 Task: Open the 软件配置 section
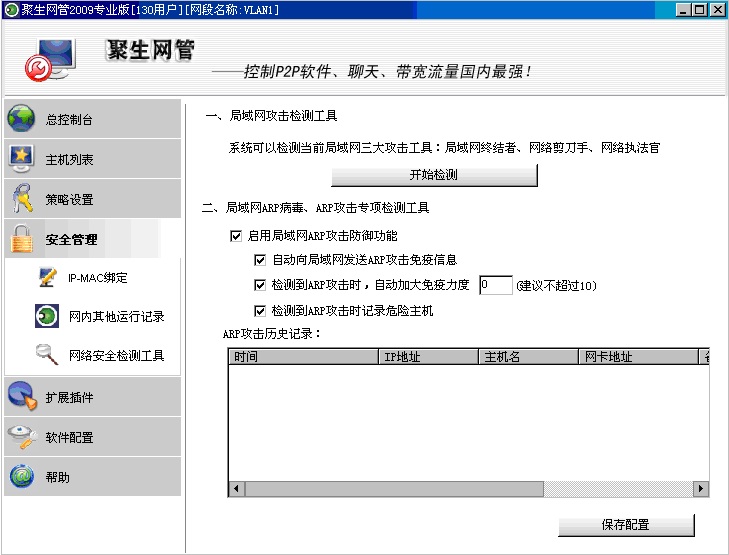(93, 437)
